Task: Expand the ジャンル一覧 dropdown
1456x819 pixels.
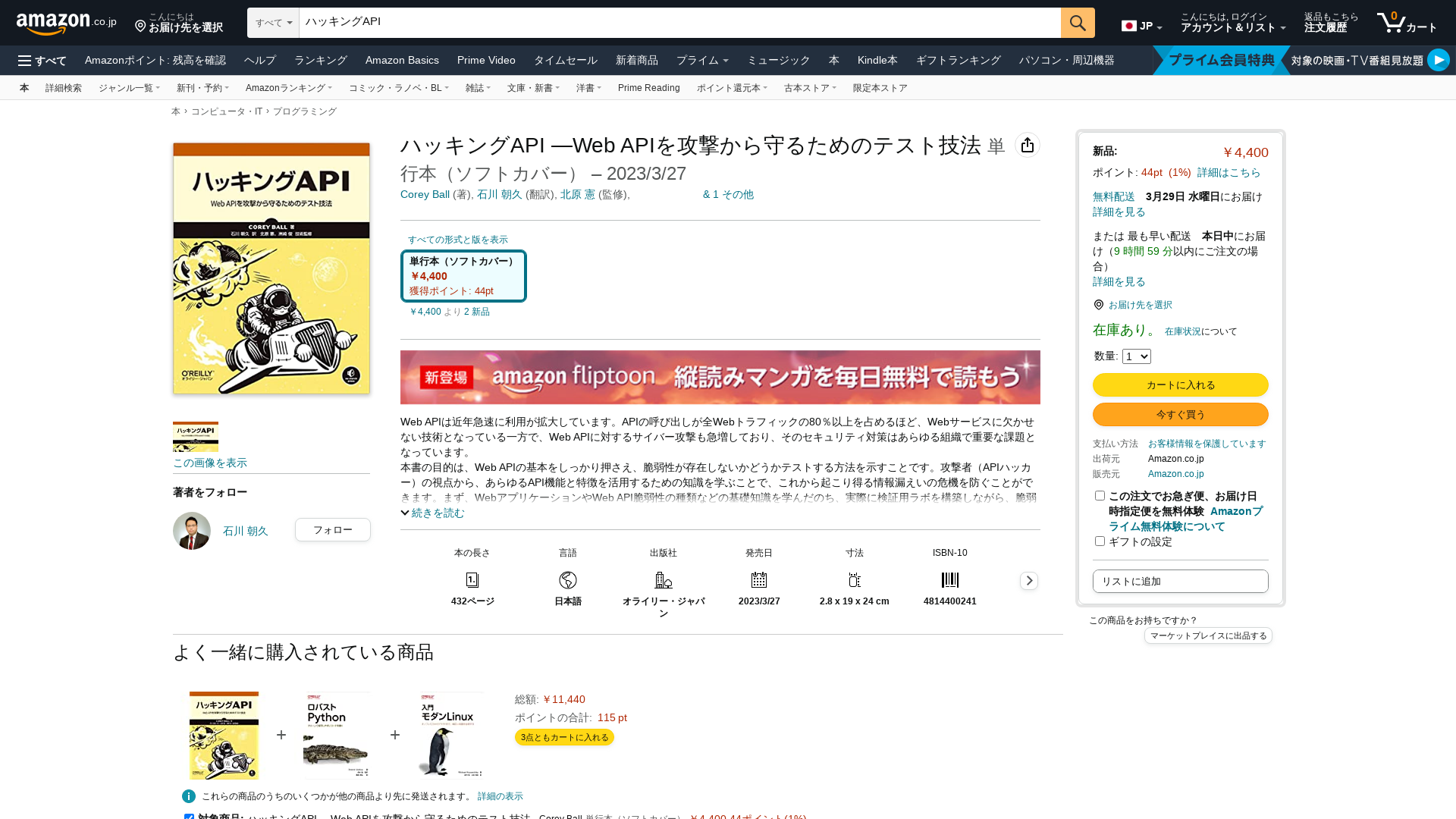Action: [129, 88]
